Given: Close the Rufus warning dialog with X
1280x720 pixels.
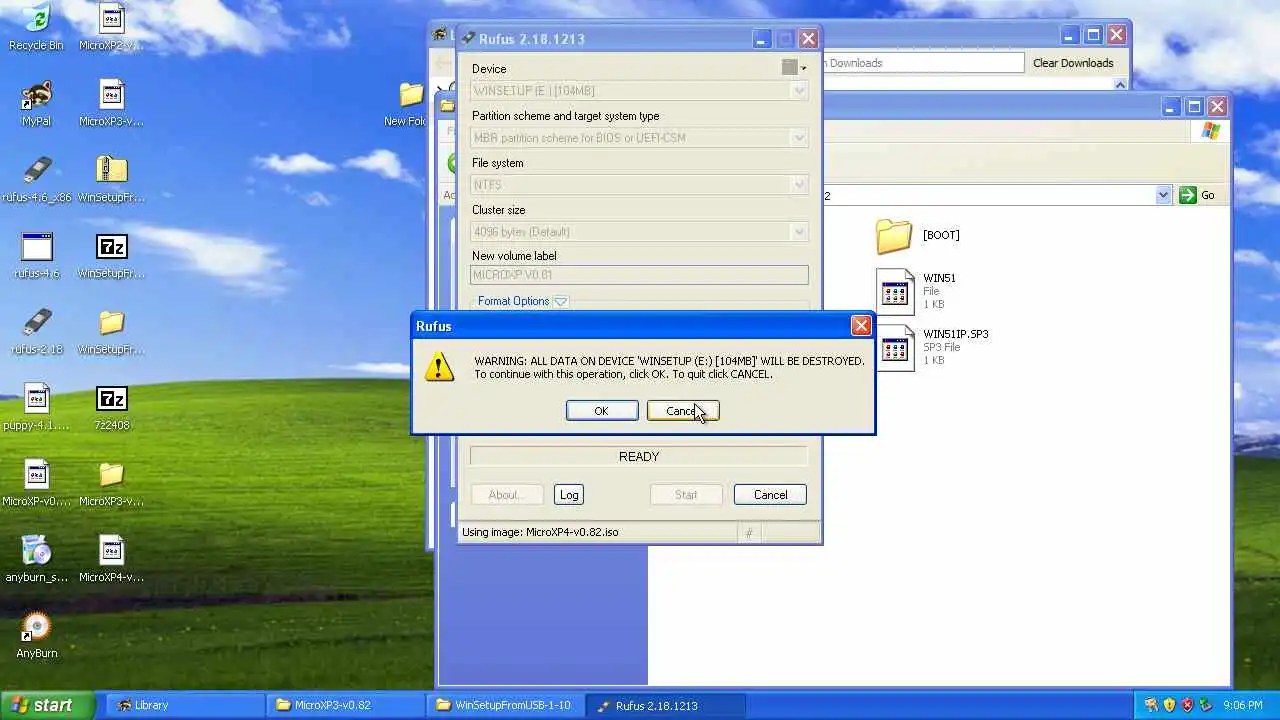Looking at the screenshot, I should pos(861,326).
